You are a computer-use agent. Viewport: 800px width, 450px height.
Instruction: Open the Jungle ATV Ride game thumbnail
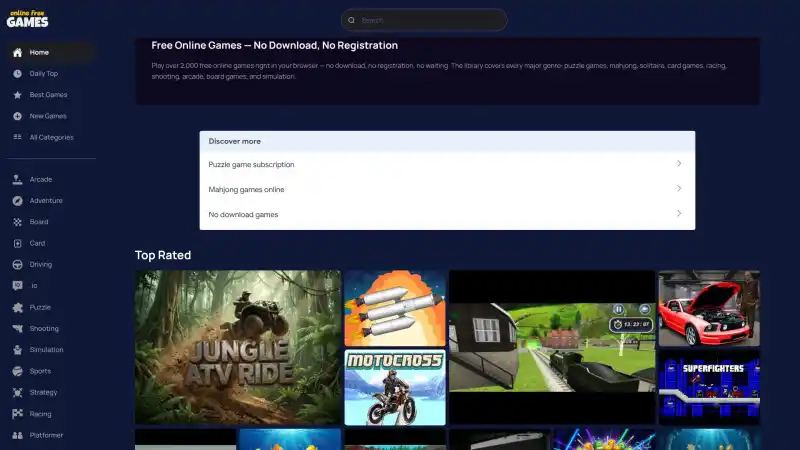click(238, 347)
